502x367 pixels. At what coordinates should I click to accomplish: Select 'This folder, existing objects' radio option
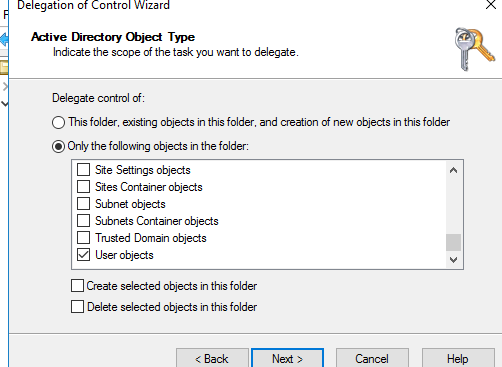click(x=58, y=122)
